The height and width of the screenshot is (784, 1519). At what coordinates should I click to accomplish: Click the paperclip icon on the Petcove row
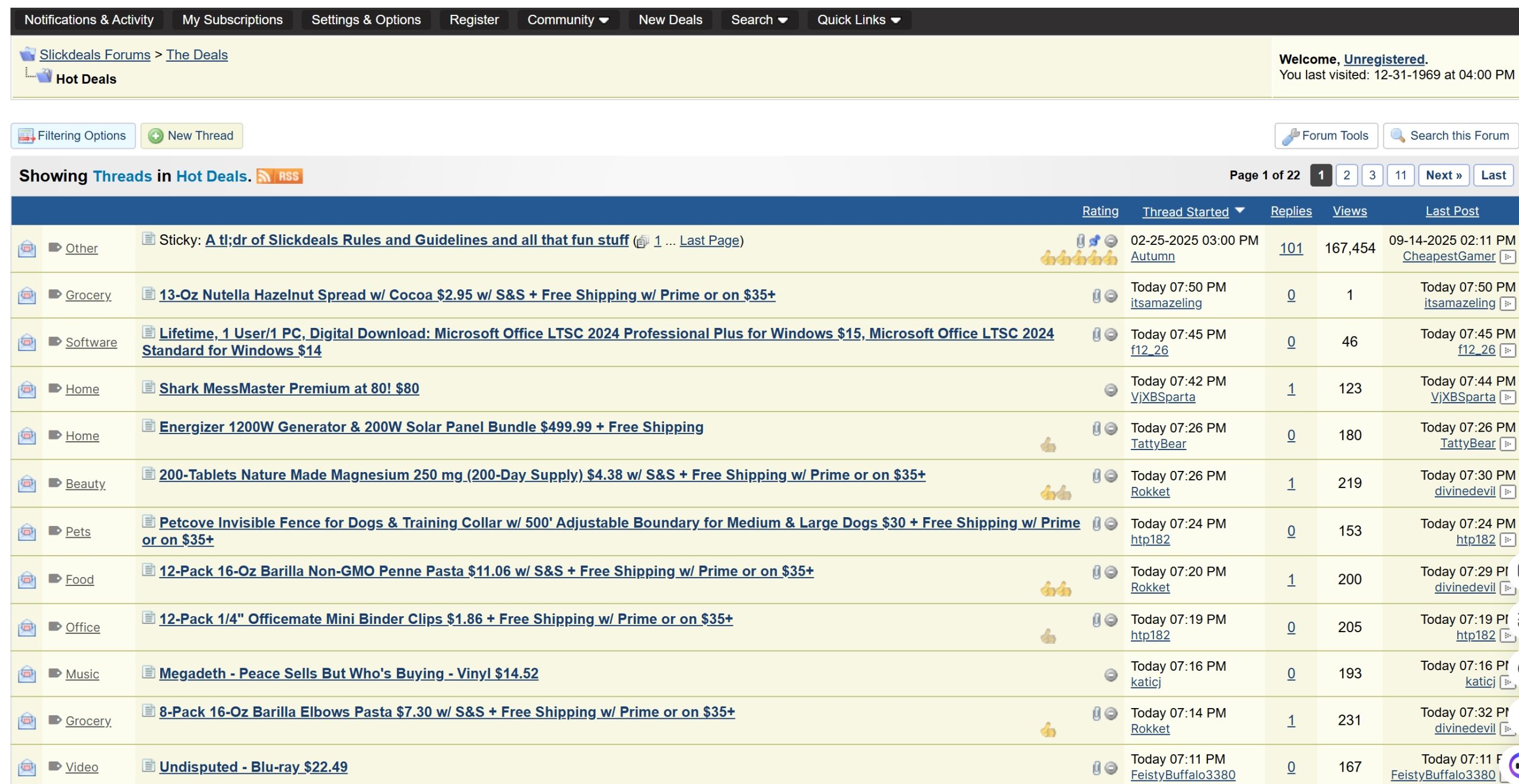pos(1097,524)
